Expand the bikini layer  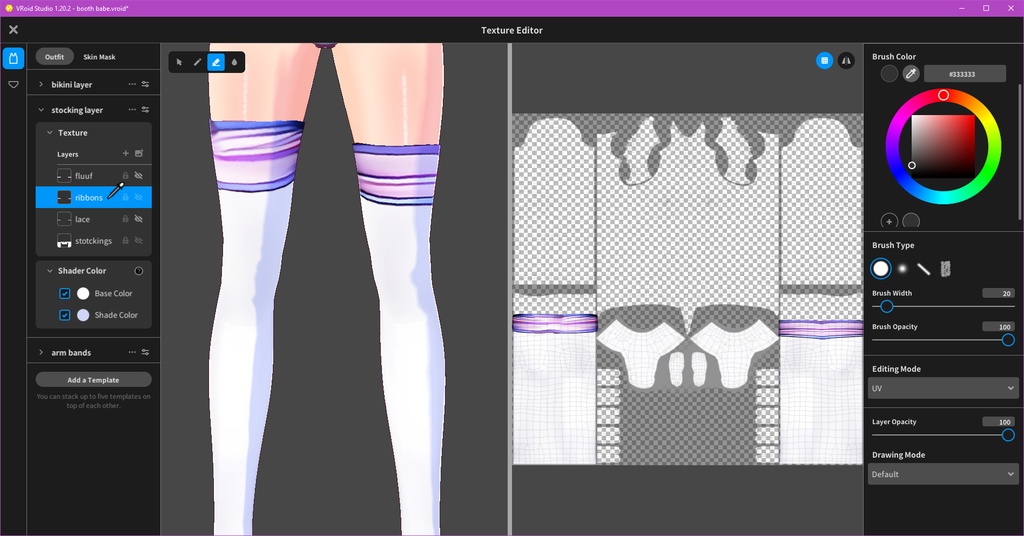(41, 84)
